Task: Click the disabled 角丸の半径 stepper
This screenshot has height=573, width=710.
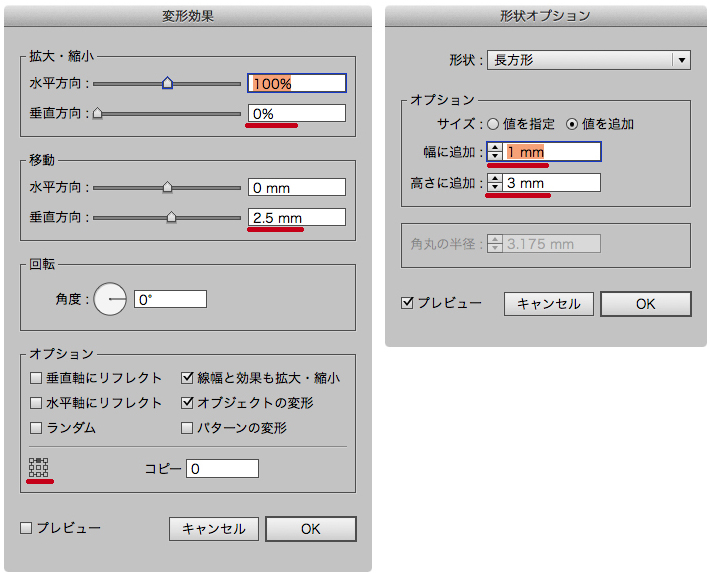Action: (495, 244)
